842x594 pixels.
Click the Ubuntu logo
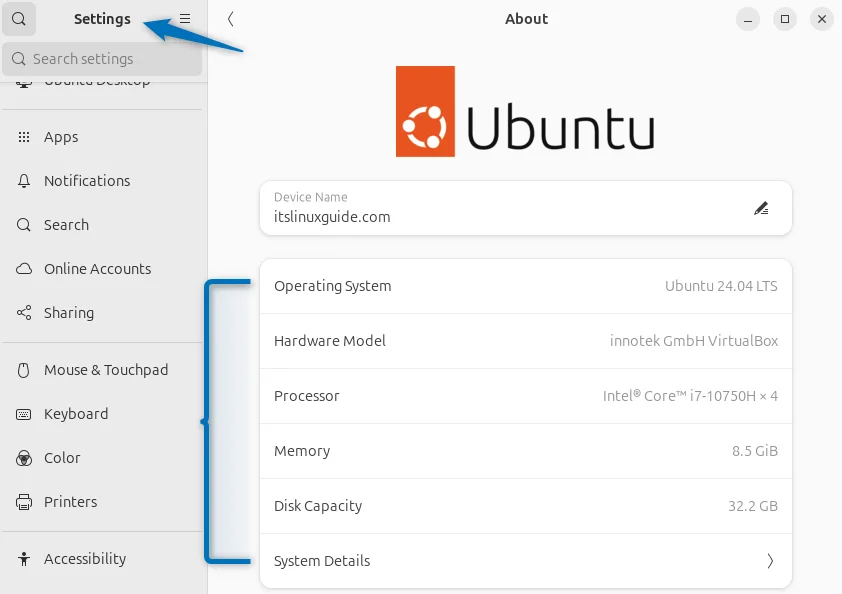coord(525,112)
